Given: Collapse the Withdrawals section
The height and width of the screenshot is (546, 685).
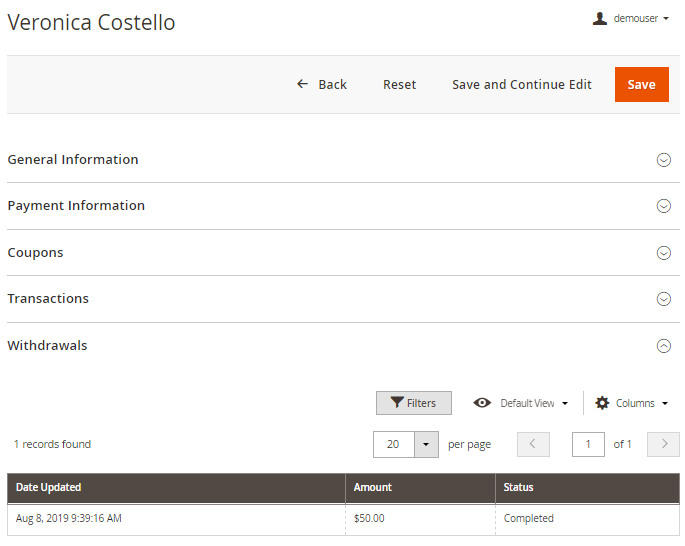Looking at the screenshot, I should (x=663, y=346).
